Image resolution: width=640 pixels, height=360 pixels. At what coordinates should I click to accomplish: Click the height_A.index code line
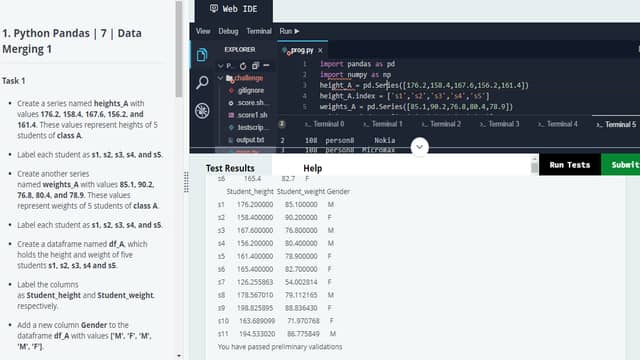pos(404,96)
